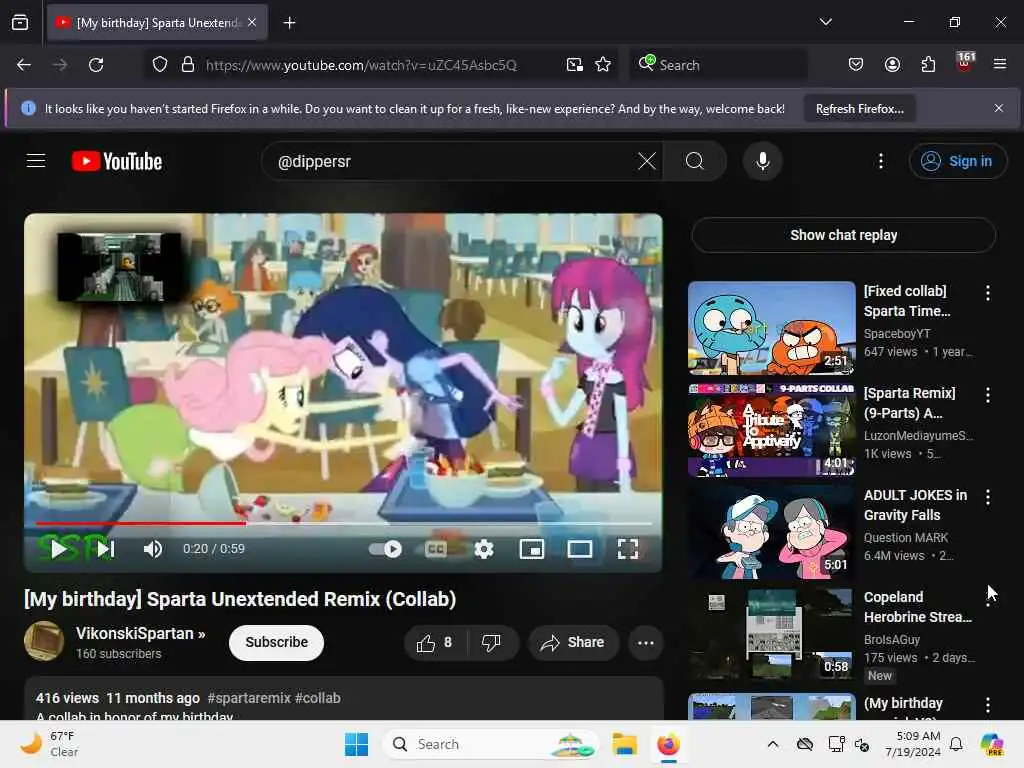This screenshot has height=768, width=1024.
Task: Open Sparta Remix 9-Parts video title
Action: coord(910,403)
